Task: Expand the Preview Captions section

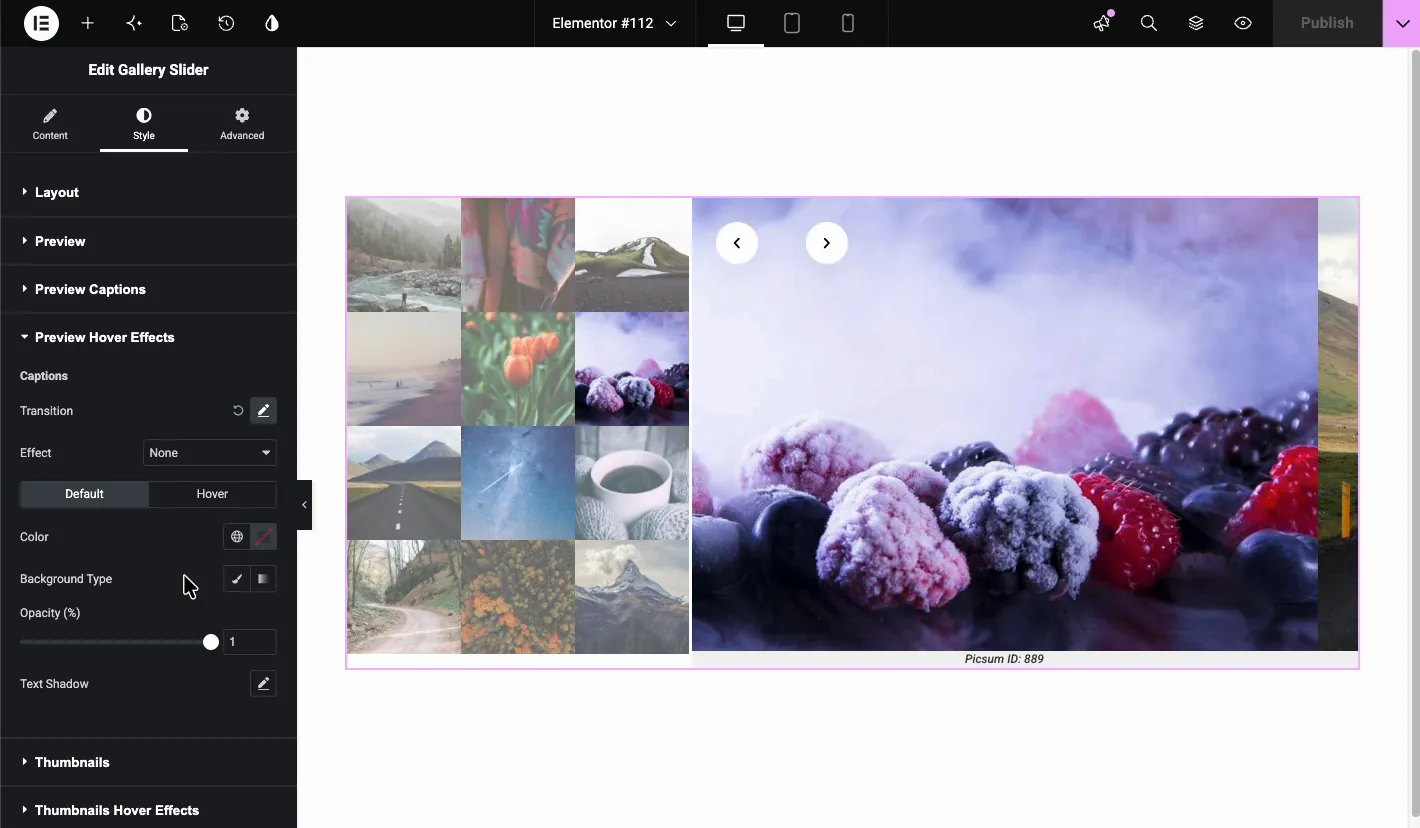Action: click(148, 289)
